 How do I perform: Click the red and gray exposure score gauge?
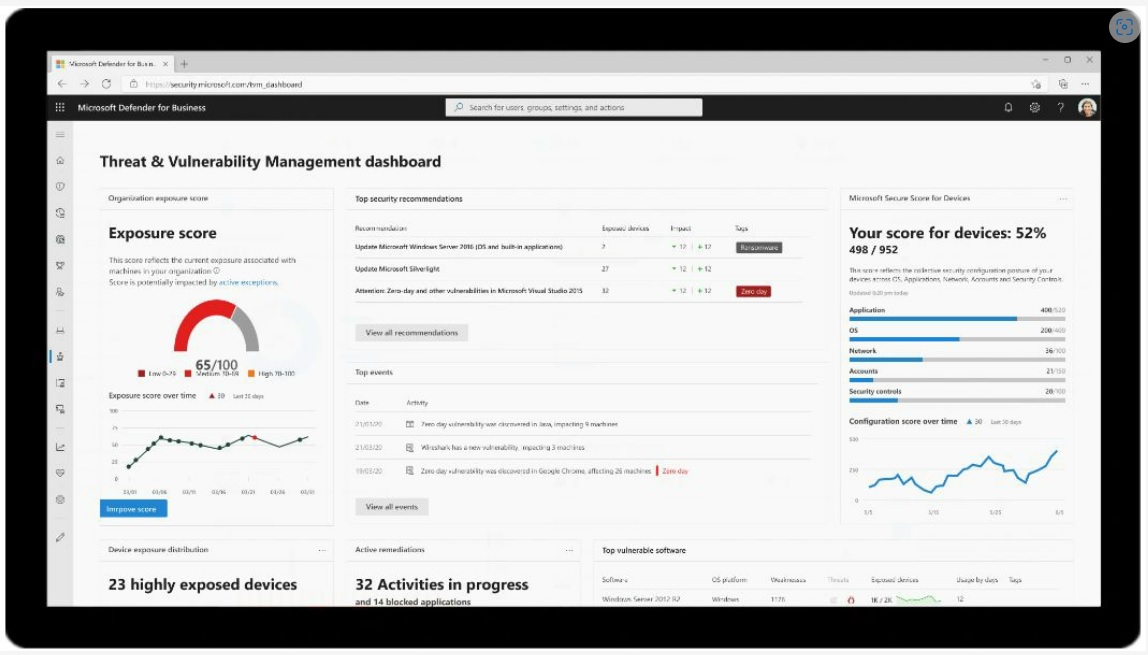(216, 326)
